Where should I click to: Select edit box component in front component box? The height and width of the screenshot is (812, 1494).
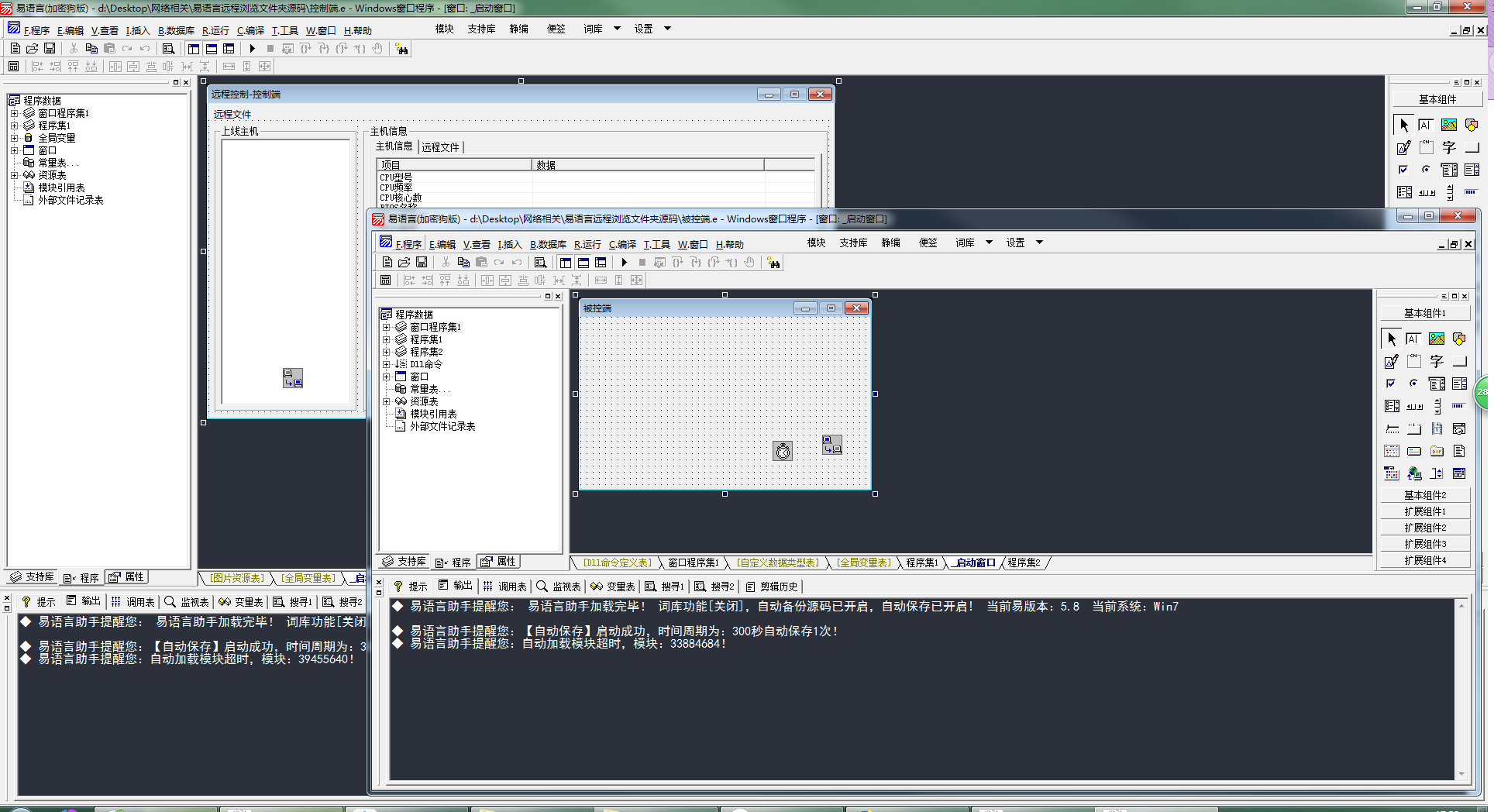pos(1413,339)
